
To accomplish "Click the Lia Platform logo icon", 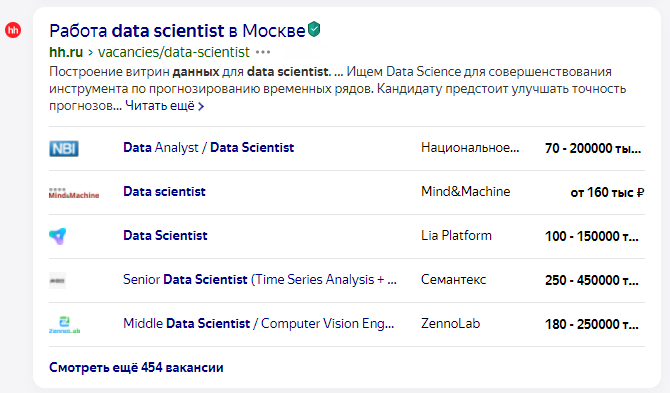I will [58, 236].
